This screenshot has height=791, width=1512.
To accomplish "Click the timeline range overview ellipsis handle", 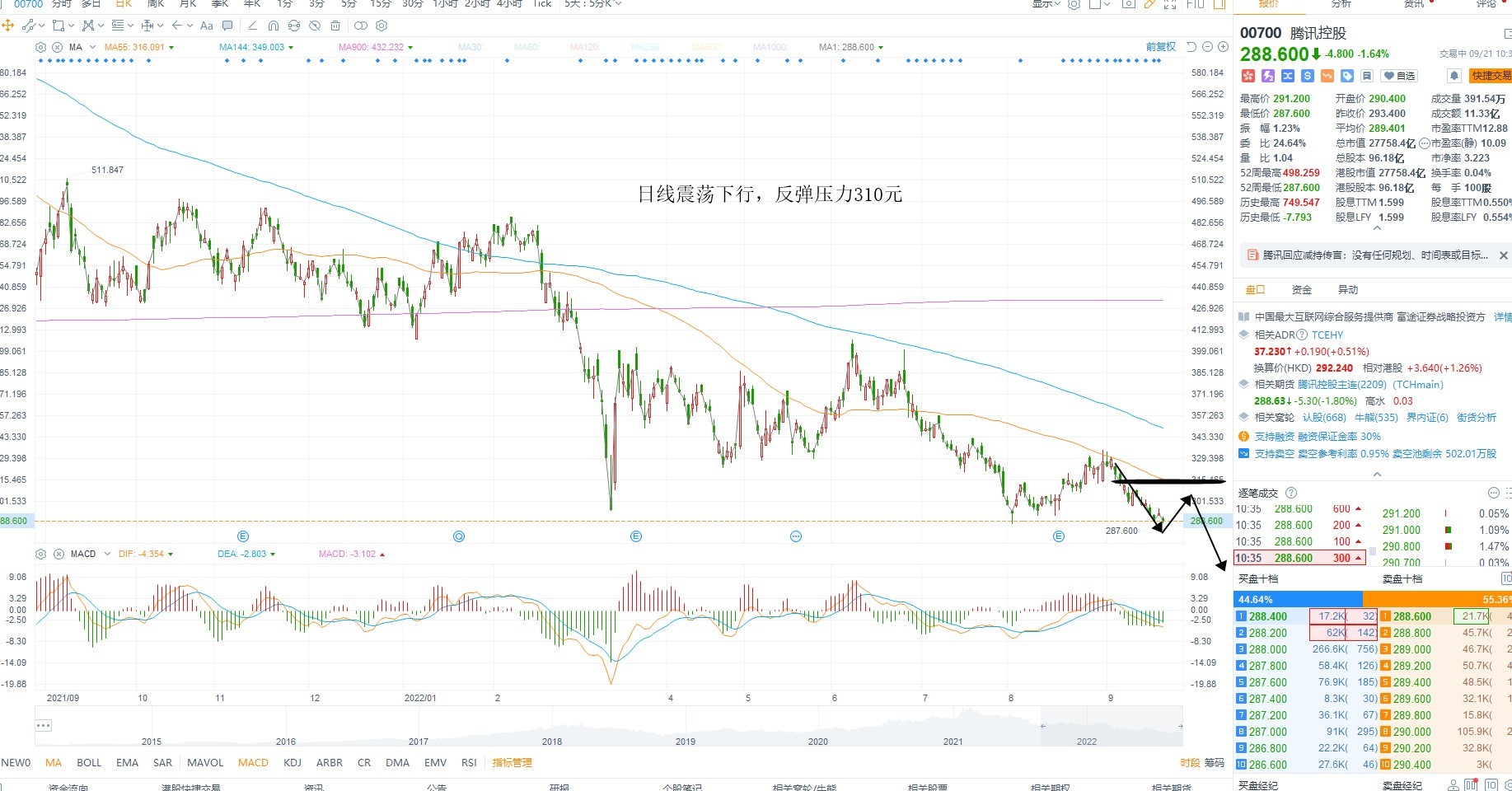I will [x=44, y=725].
